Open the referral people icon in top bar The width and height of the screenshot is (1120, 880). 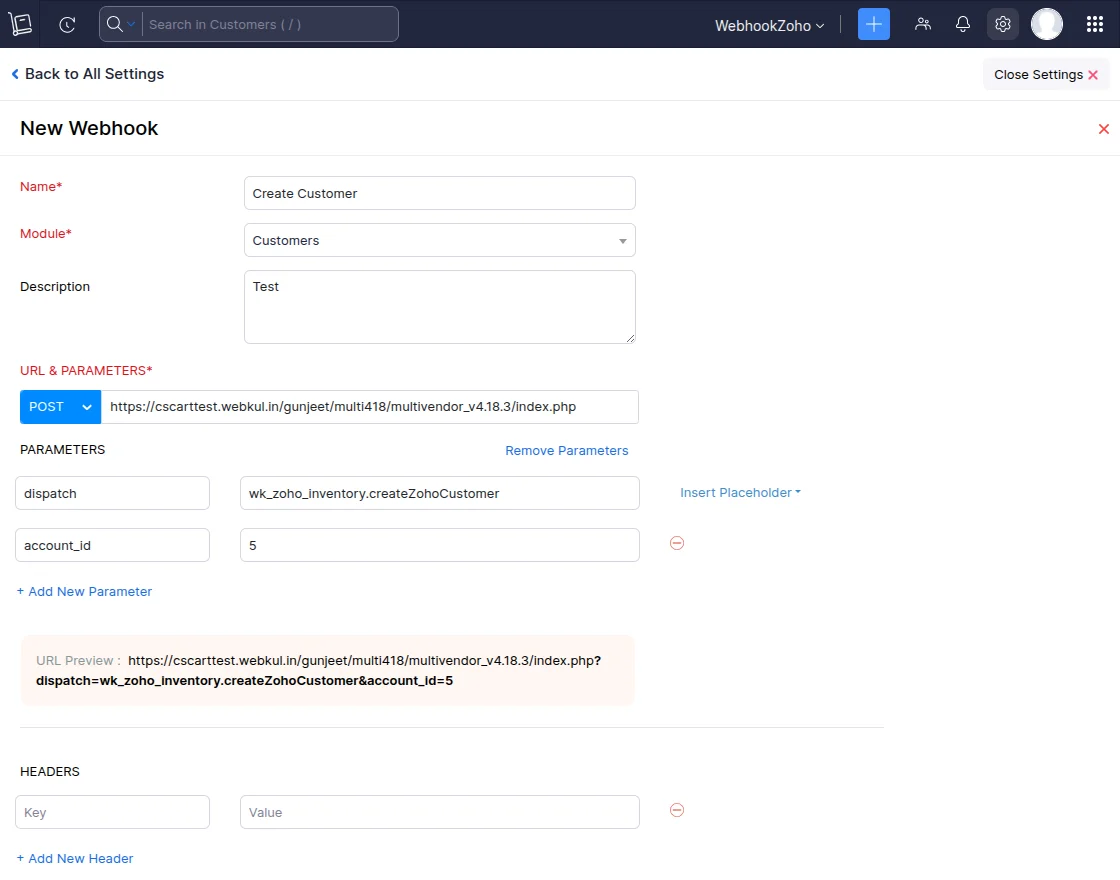coord(922,24)
